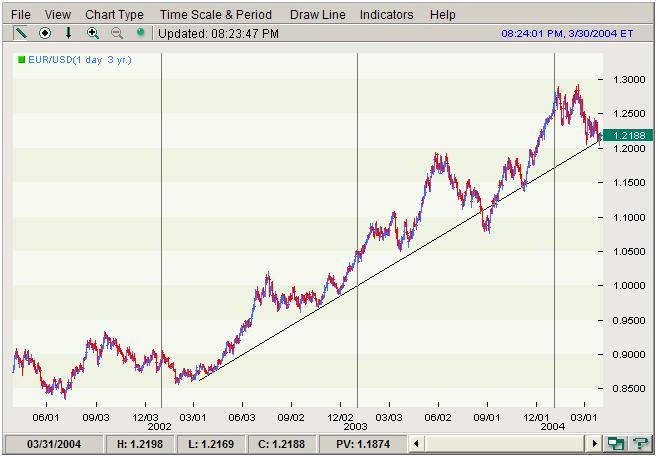The width and height of the screenshot is (658, 457).
Task: Click the horizontal scrollbar track
Action: tap(506, 443)
